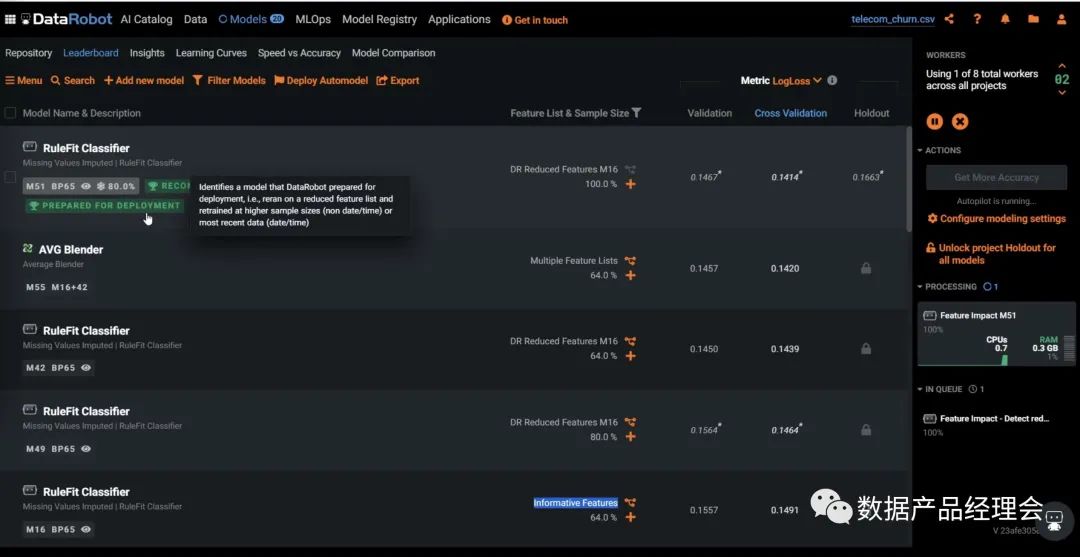Increase the worker count with up arrow
This screenshot has height=557, width=1080.
tap(1061, 67)
